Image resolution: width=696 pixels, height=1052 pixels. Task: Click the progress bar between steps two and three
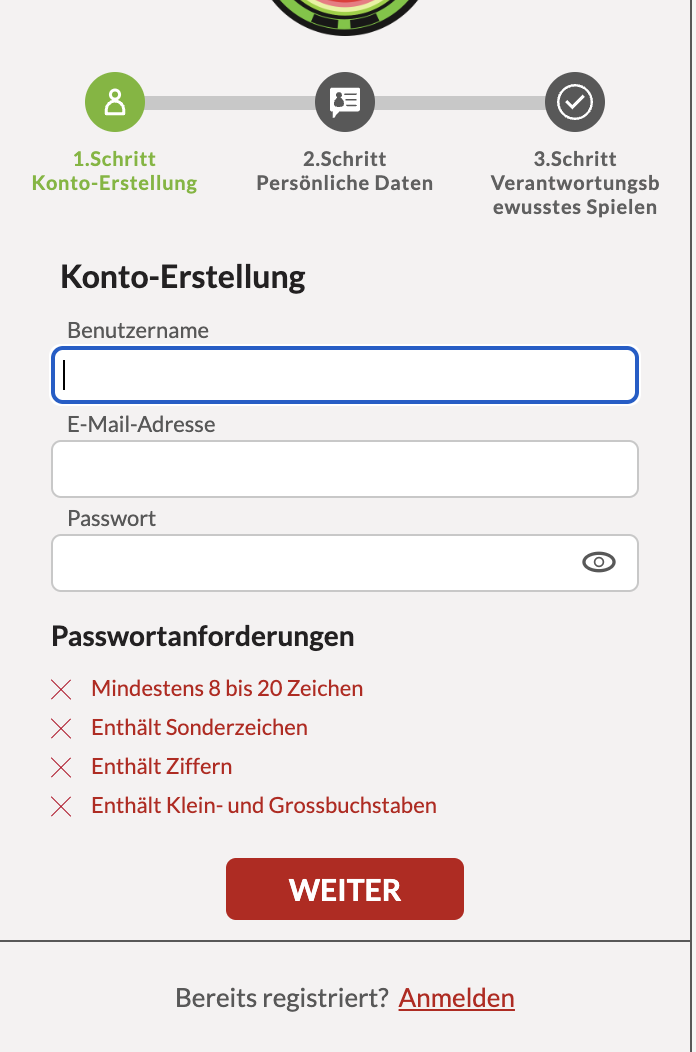460,102
